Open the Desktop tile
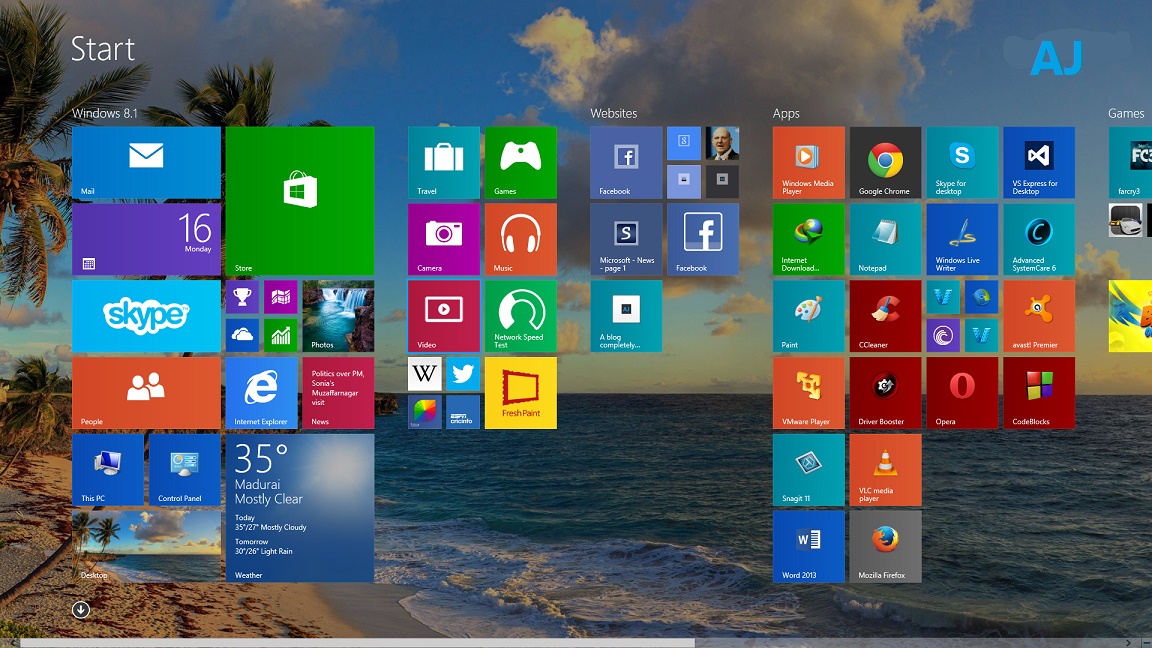Image resolution: width=1152 pixels, height=648 pixels. (146, 547)
